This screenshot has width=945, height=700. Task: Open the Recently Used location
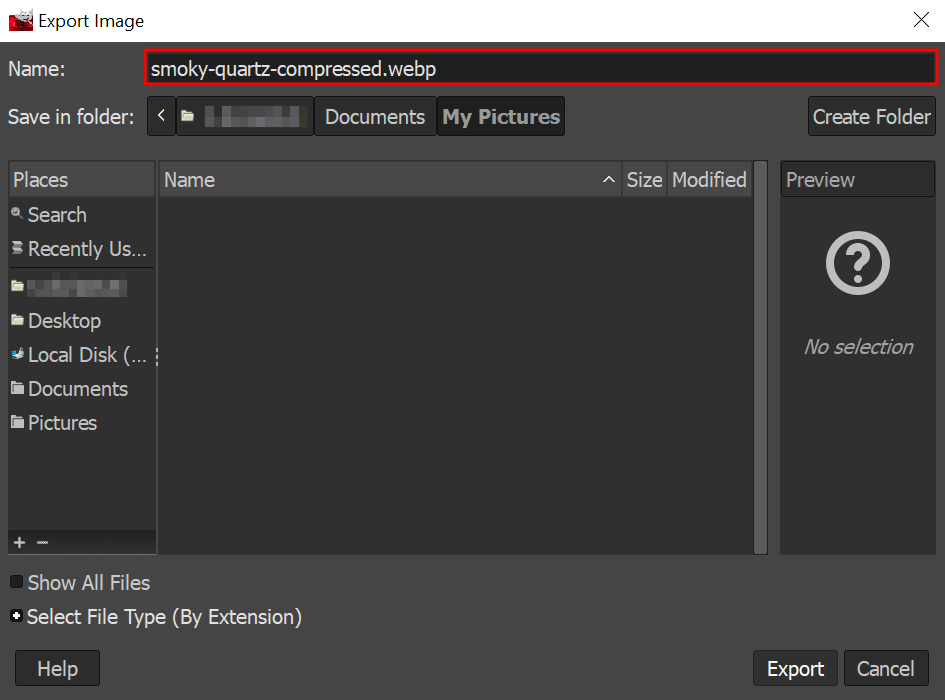(80, 249)
